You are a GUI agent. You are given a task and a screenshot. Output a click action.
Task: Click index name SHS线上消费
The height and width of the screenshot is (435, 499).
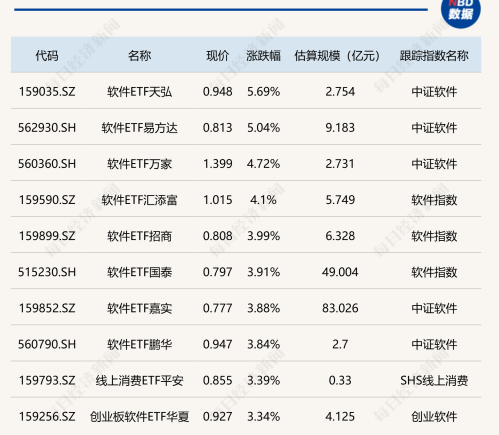434,380
